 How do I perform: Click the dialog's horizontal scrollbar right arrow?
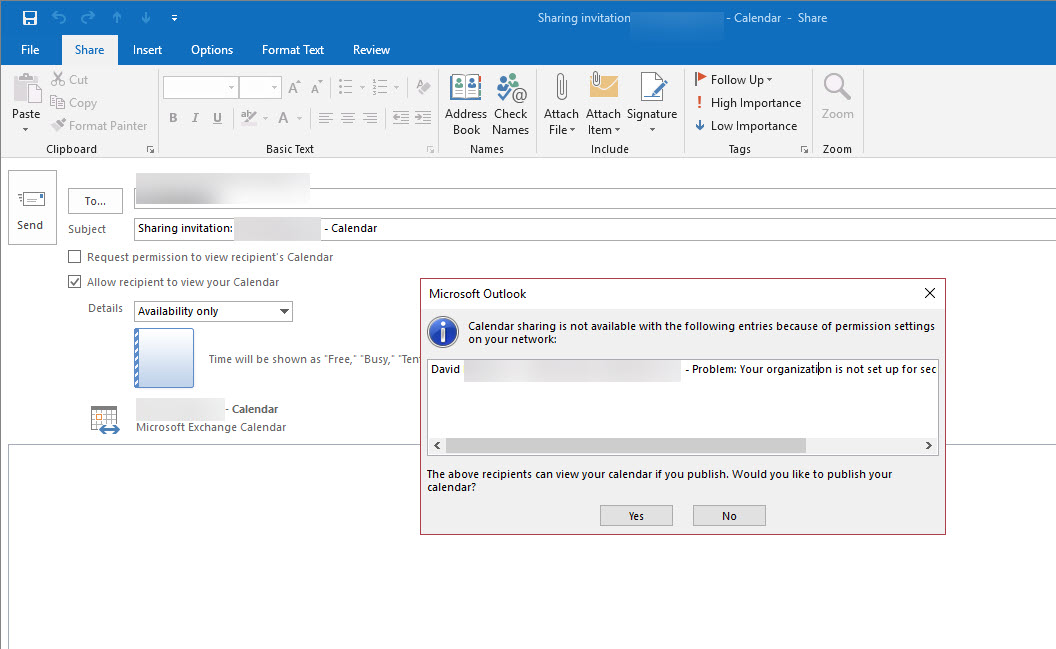(x=929, y=446)
